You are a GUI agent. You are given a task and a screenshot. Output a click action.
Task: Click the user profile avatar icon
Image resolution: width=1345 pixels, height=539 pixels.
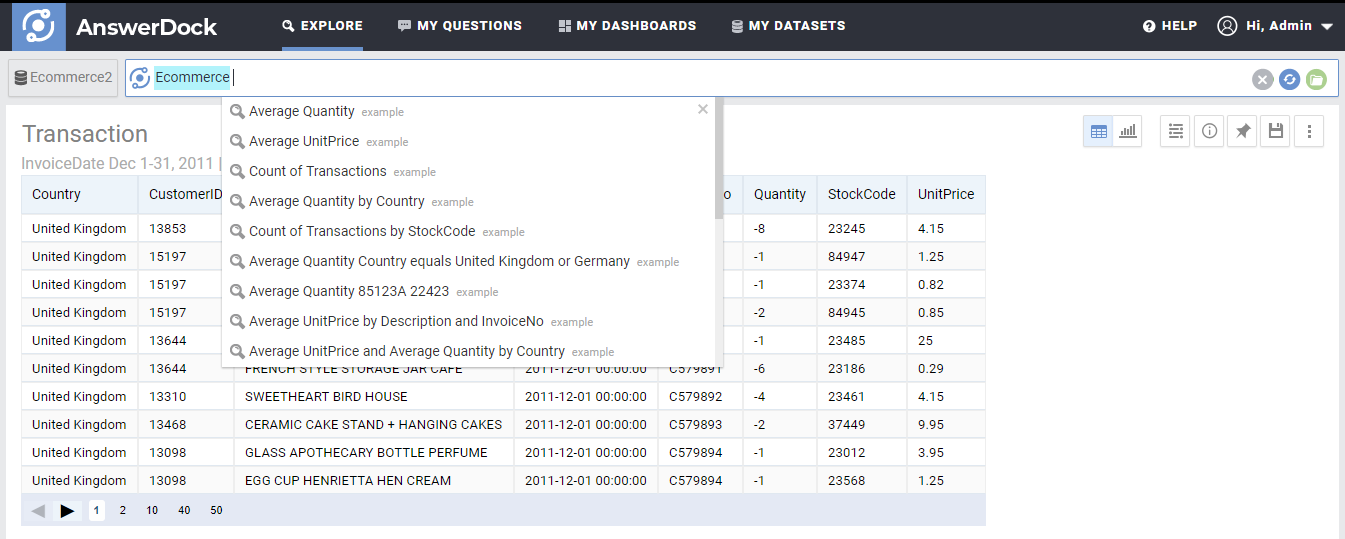tap(1227, 26)
